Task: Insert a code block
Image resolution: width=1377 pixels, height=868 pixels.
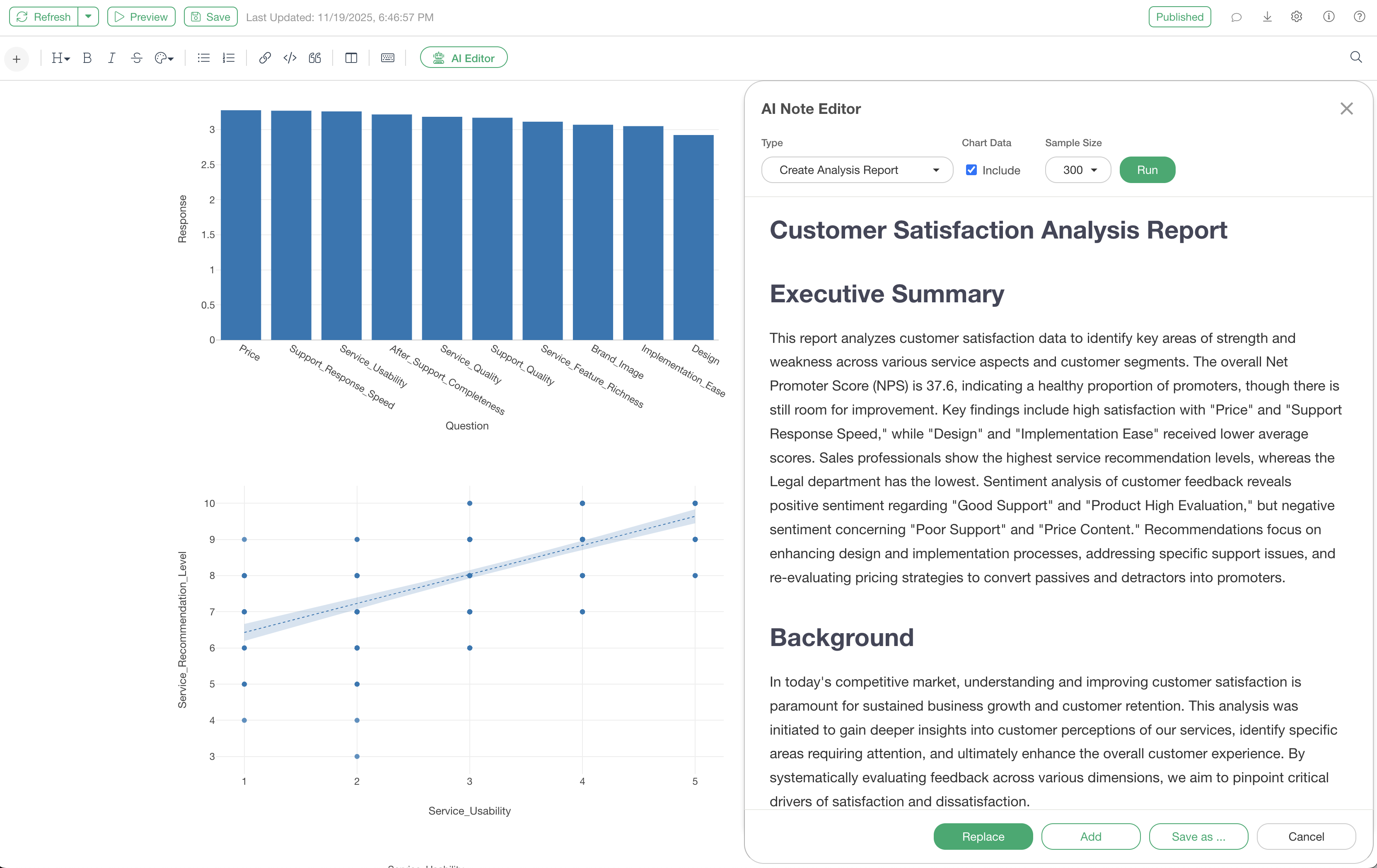Action: [290, 58]
